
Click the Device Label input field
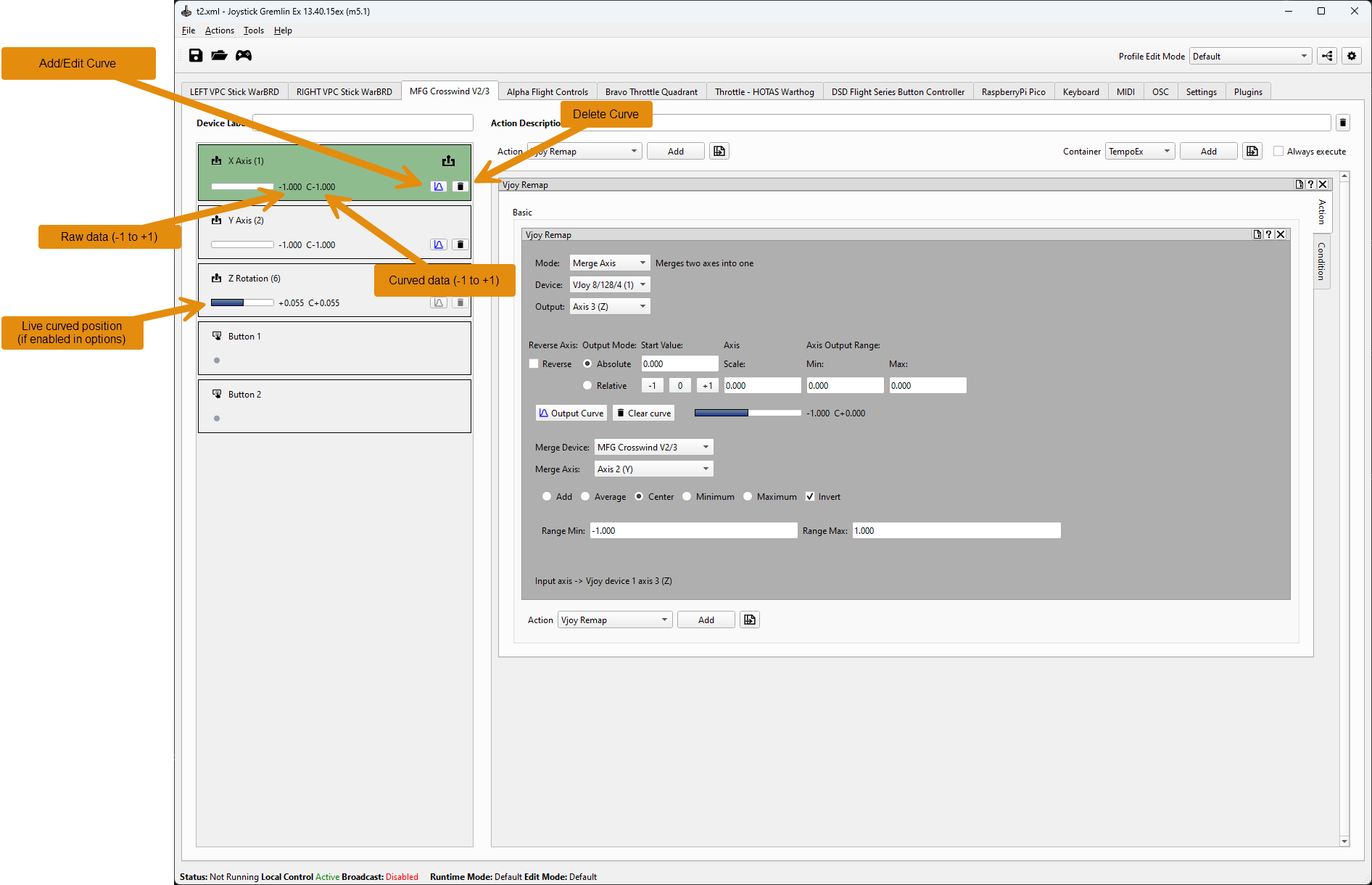(363, 123)
